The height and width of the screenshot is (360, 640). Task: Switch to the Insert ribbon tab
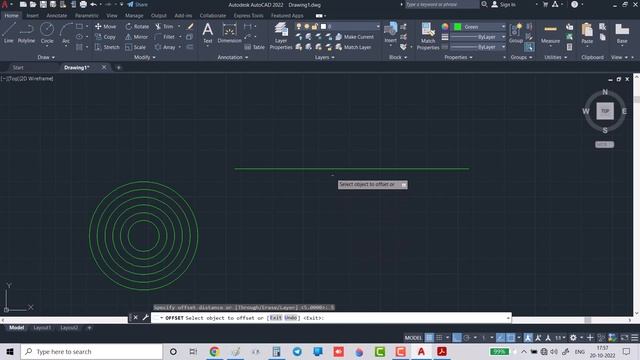[32, 16]
